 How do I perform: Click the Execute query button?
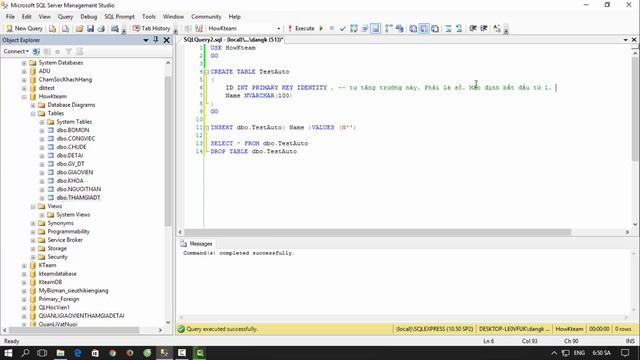pos(301,28)
